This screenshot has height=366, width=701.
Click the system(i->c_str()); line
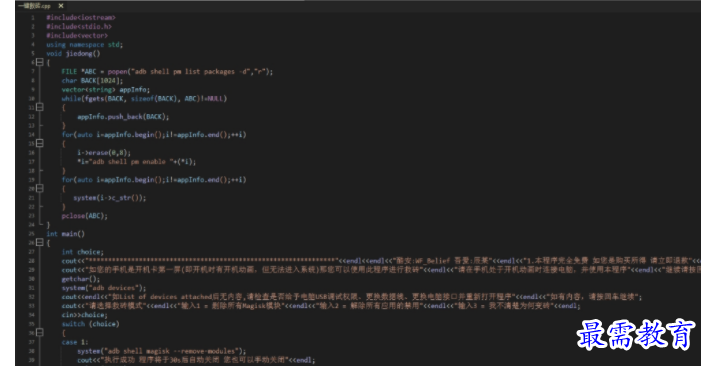point(110,198)
